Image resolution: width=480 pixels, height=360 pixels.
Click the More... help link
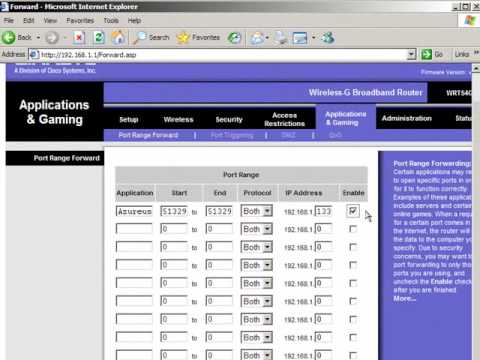[404, 299]
